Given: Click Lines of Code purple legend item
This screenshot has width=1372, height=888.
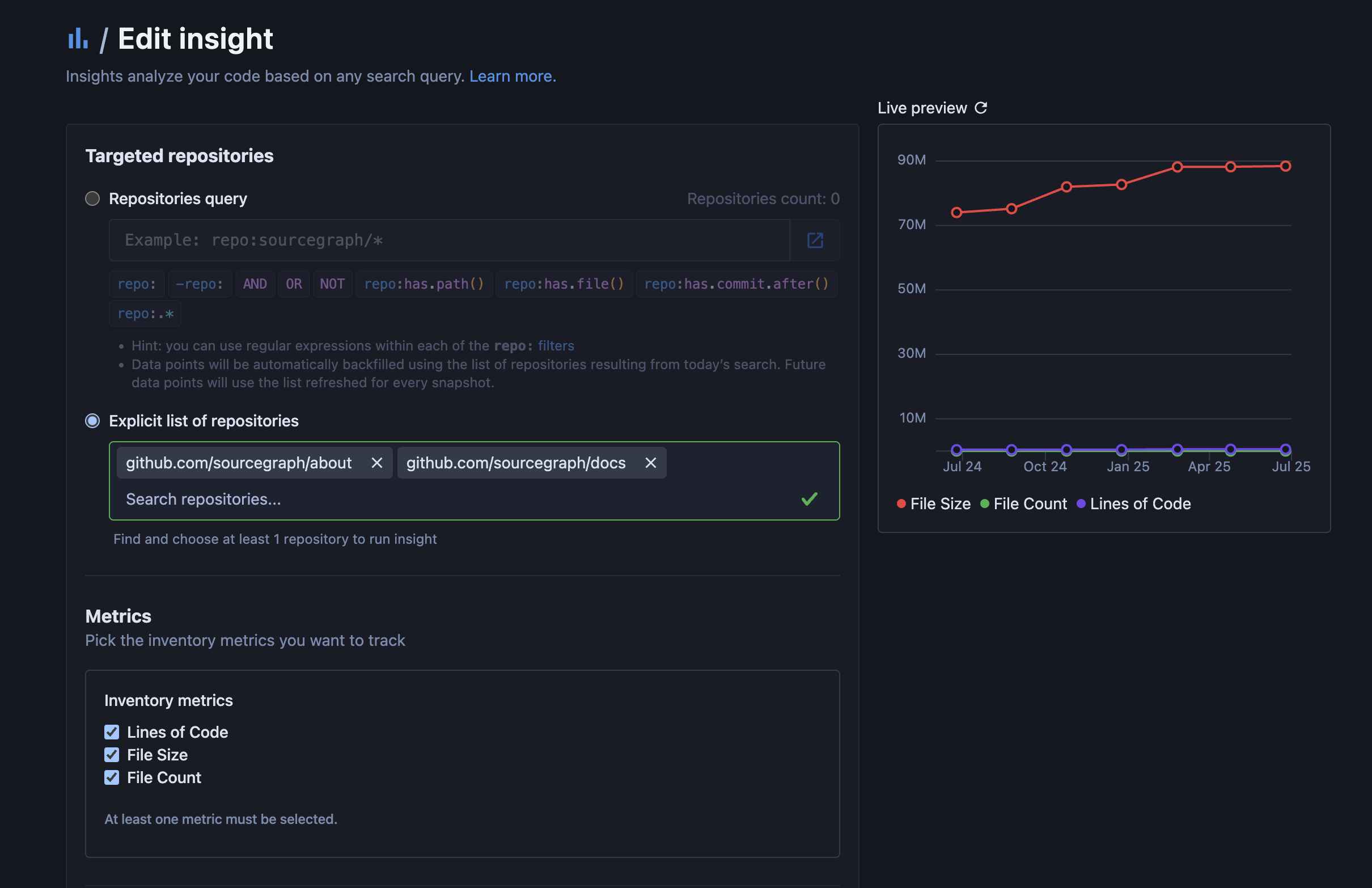Looking at the screenshot, I should coord(1133,504).
